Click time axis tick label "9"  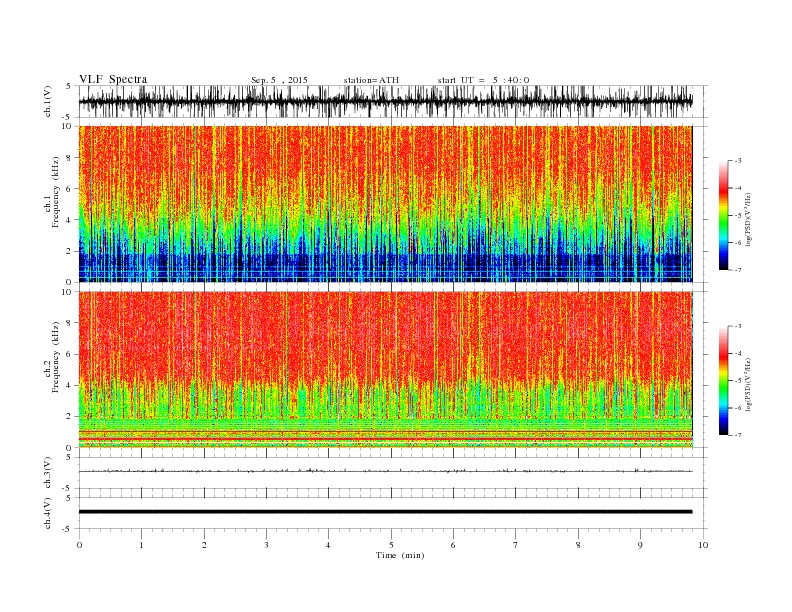(640, 545)
